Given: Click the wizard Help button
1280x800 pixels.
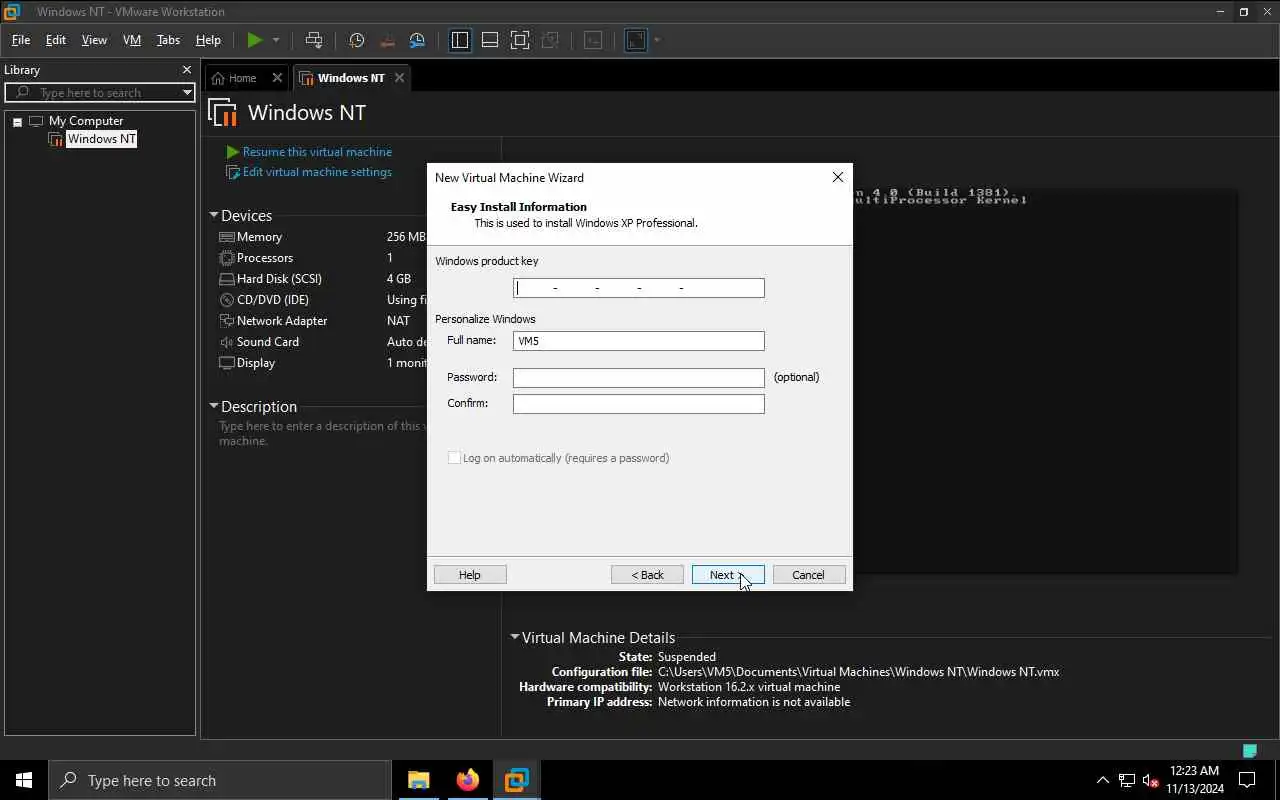Looking at the screenshot, I should (x=470, y=575).
